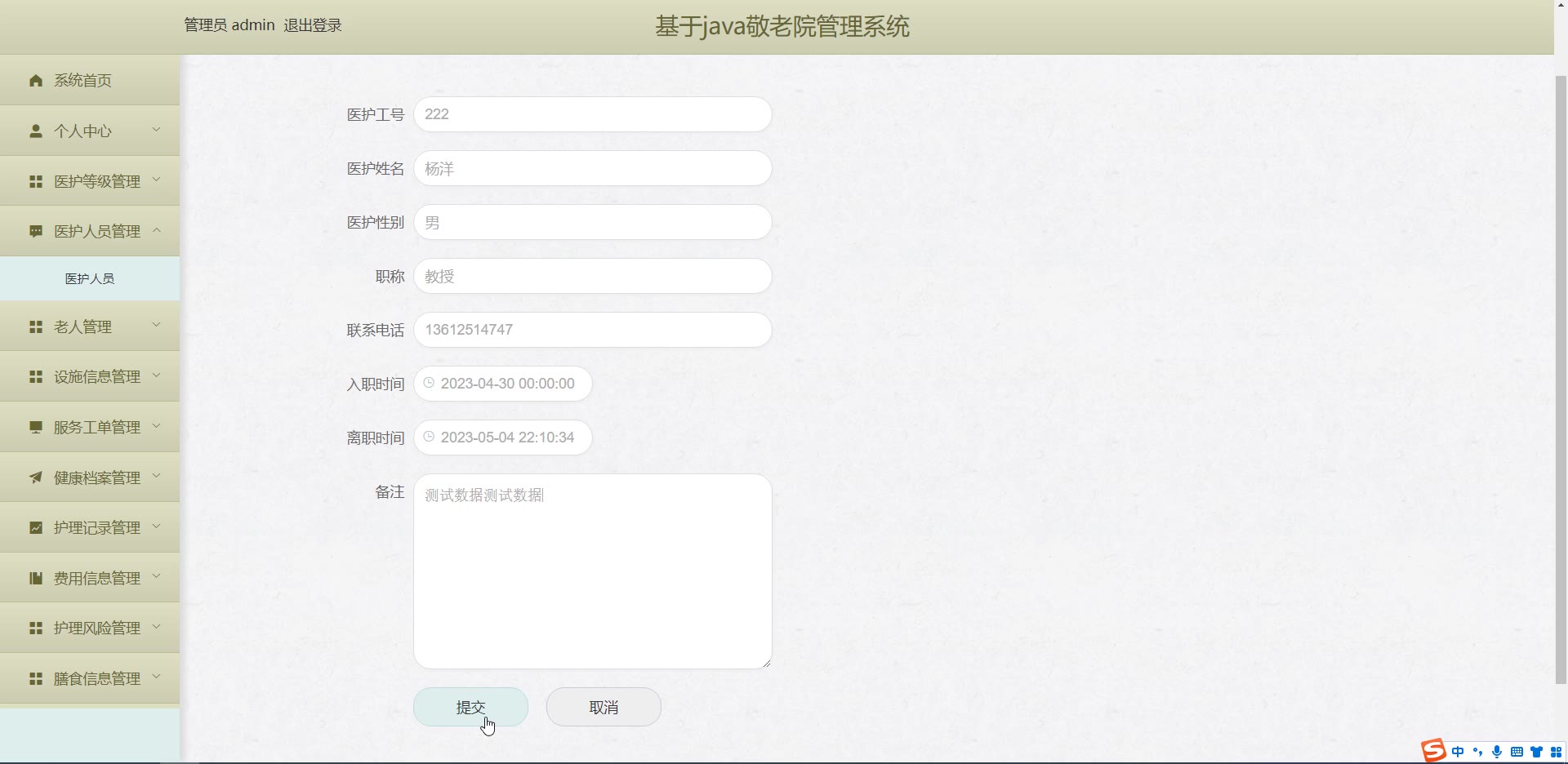
Task: Click the 基于java敬老院管理系统 title
Action: pyautogui.click(x=782, y=27)
